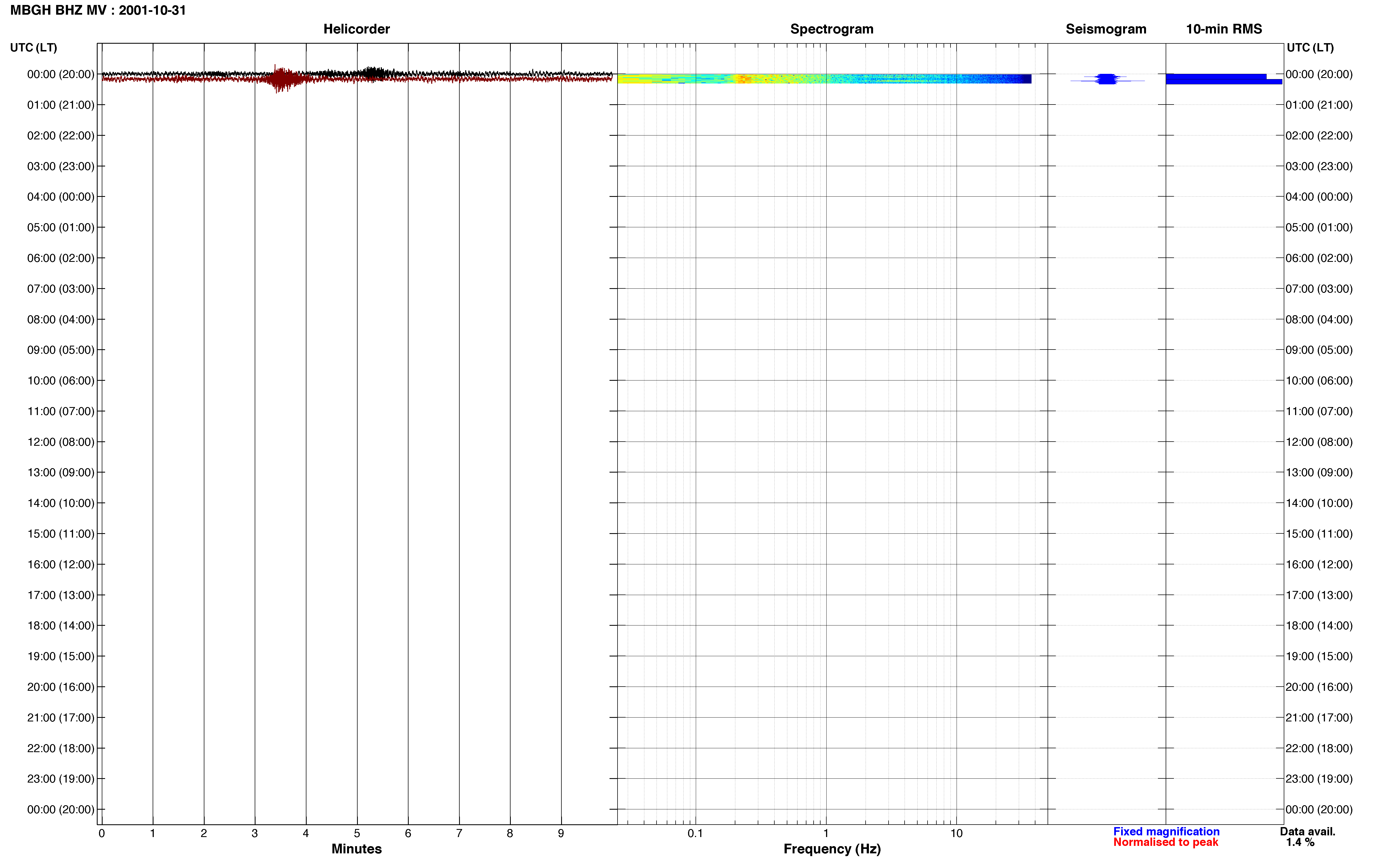The height and width of the screenshot is (868, 1388).
Task: Click the minute '5' tick label
Action: point(357,833)
